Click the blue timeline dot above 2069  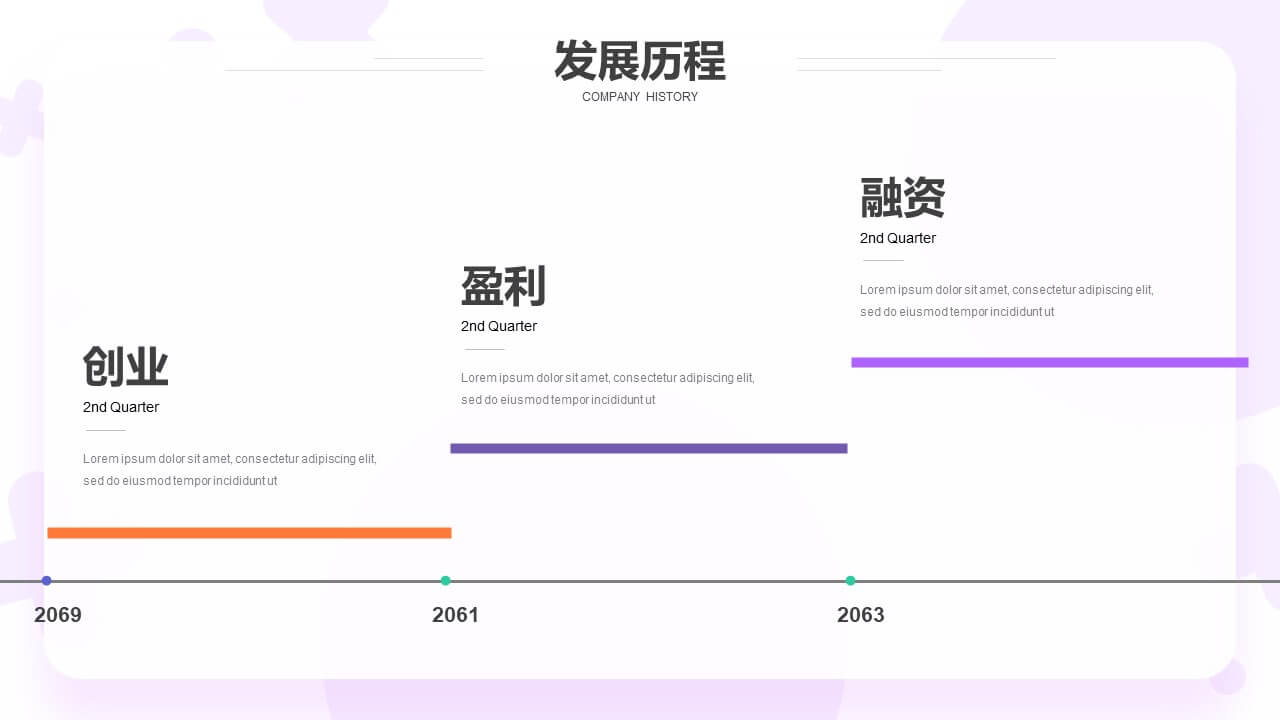point(46,581)
